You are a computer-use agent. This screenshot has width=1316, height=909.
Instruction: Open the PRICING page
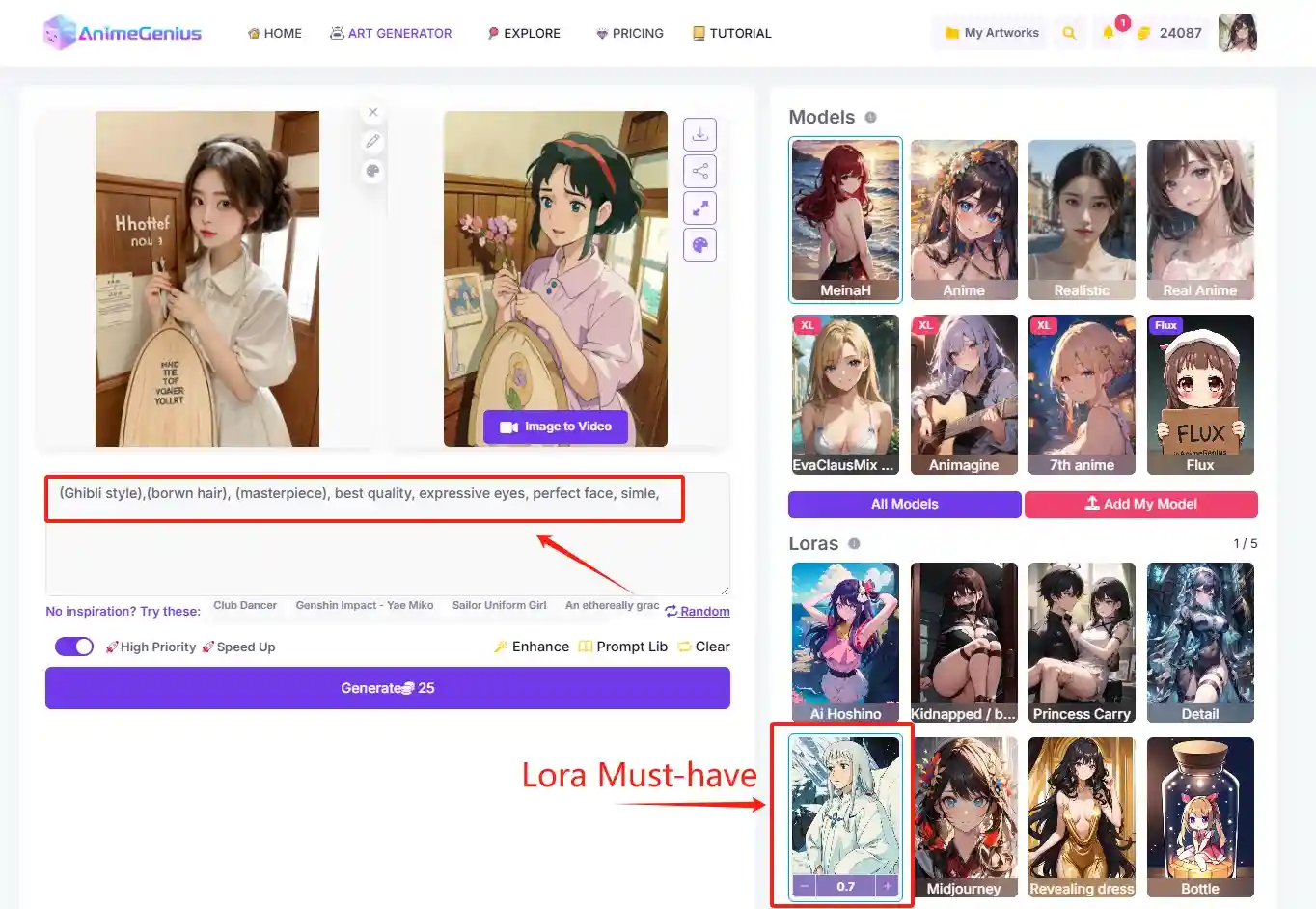tap(630, 32)
